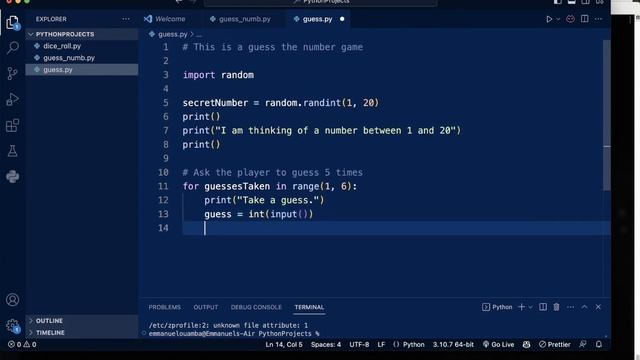Select the guess.py editor tab
Viewport: 640px width, 360px height.
coord(317,19)
